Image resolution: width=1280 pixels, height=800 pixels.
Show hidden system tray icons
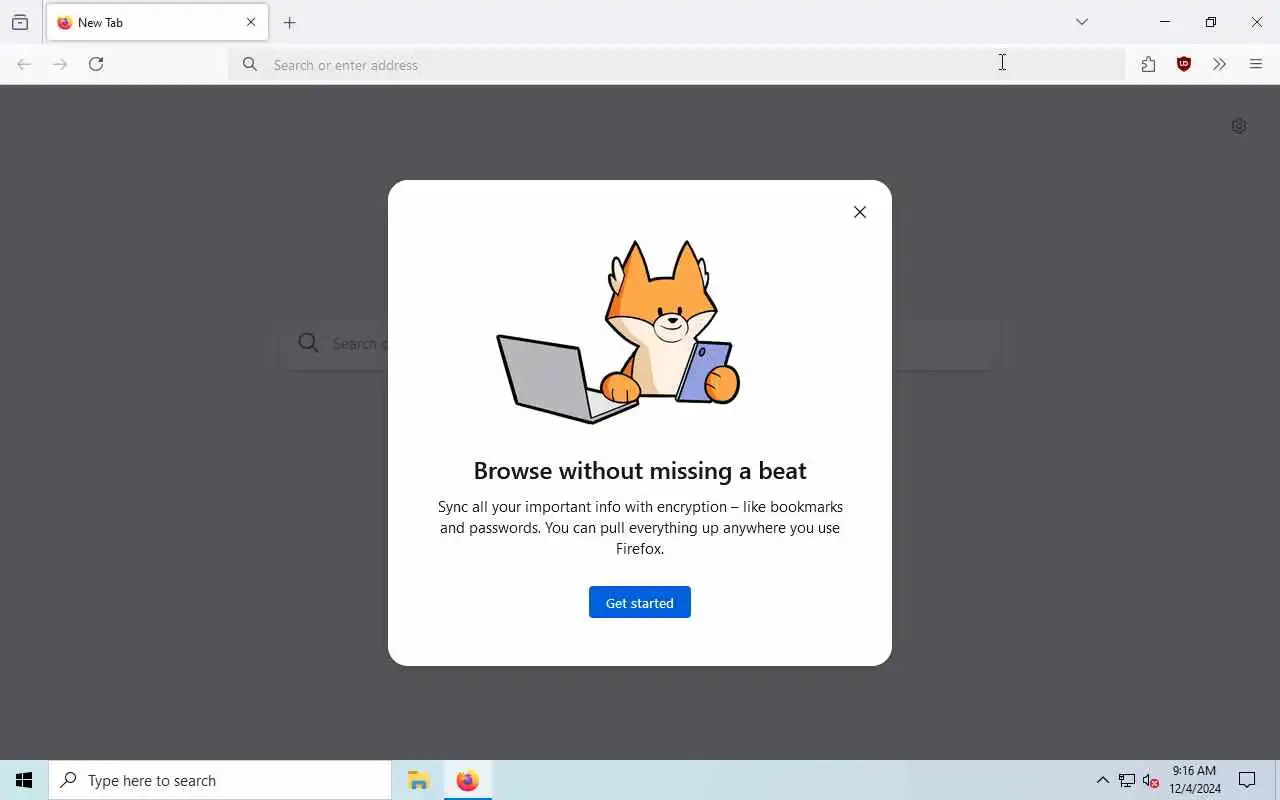[1102, 780]
